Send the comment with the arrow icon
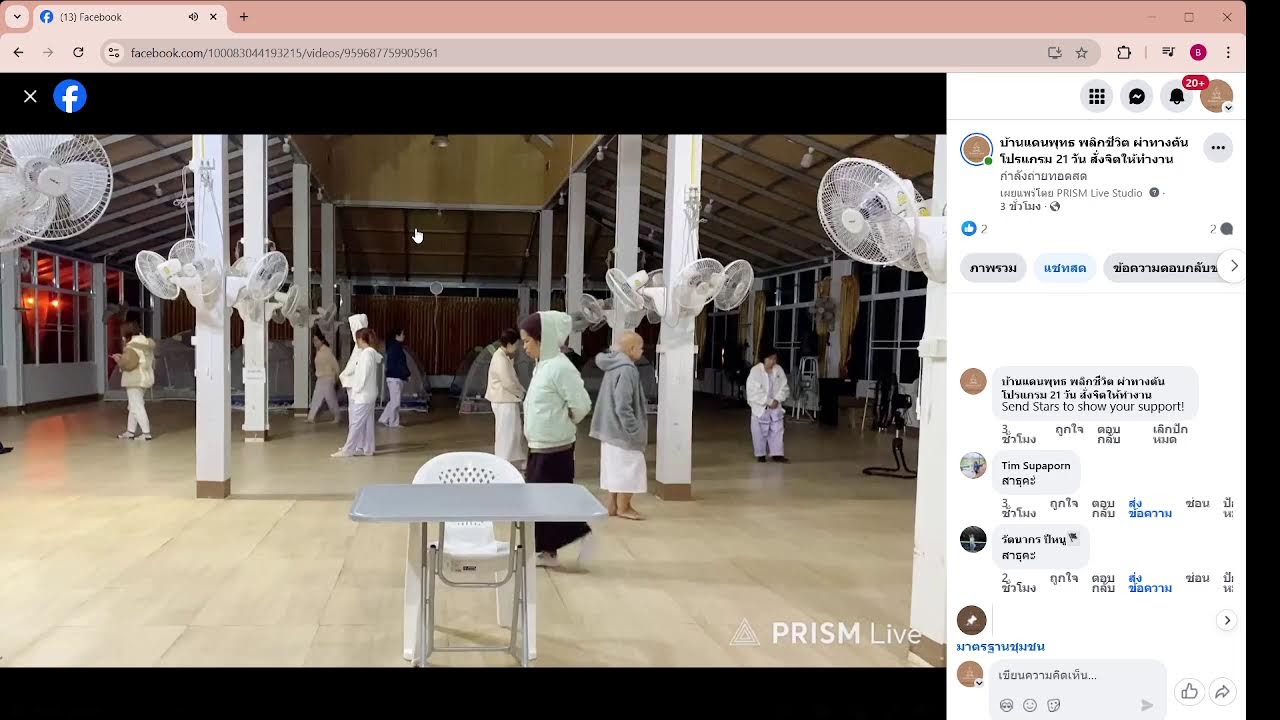Image resolution: width=1280 pixels, height=720 pixels. click(1147, 705)
